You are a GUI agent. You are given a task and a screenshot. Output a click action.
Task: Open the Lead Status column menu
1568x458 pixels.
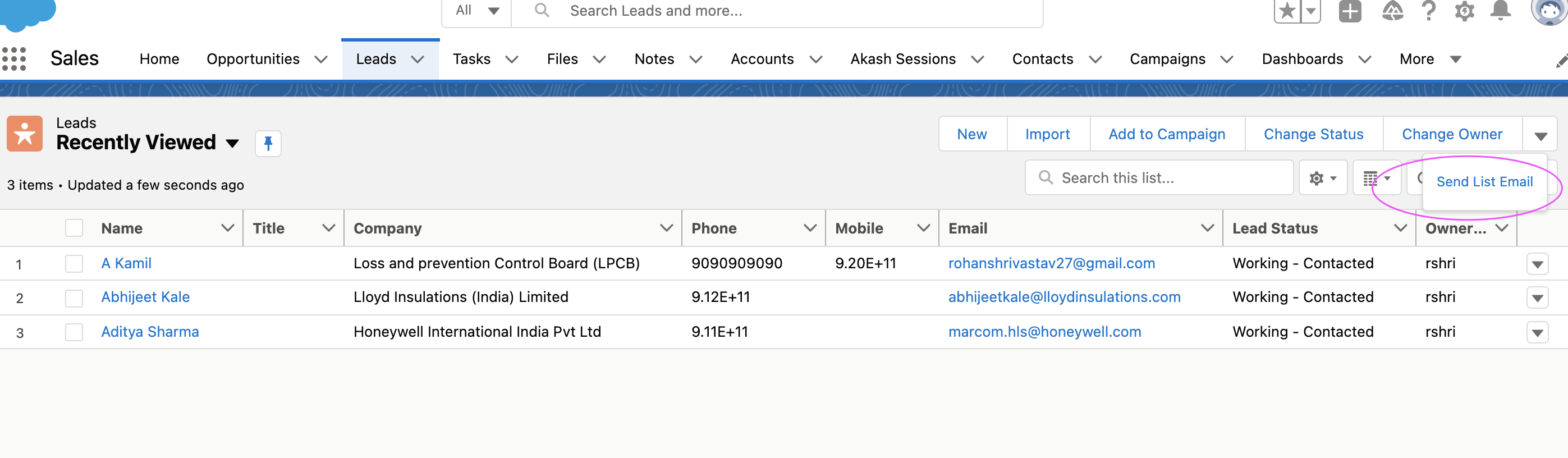1400,228
